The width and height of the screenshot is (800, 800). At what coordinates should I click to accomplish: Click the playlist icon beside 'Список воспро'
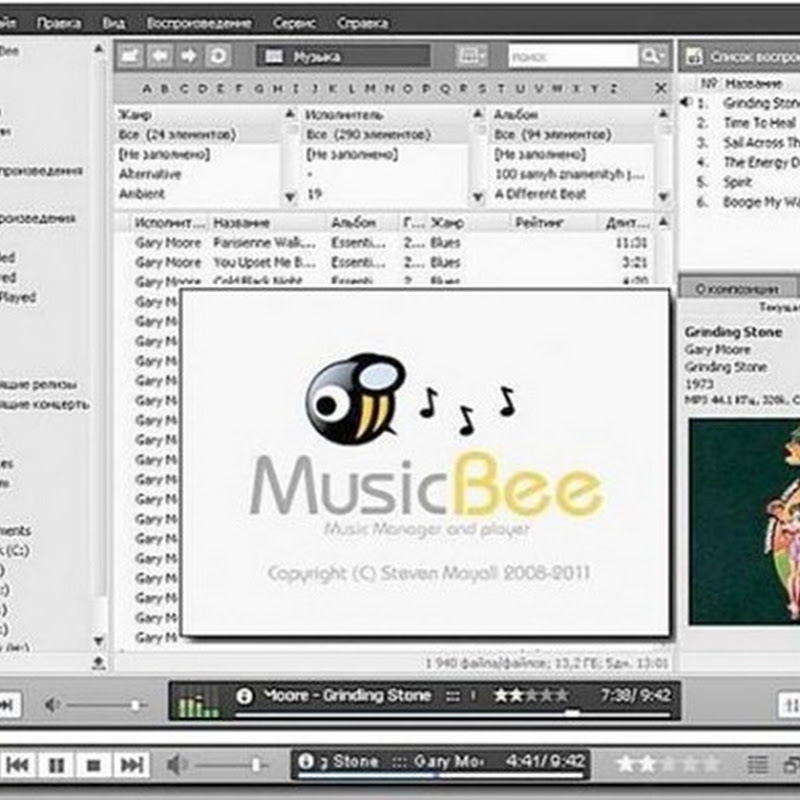pyautogui.click(x=694, y=57)
